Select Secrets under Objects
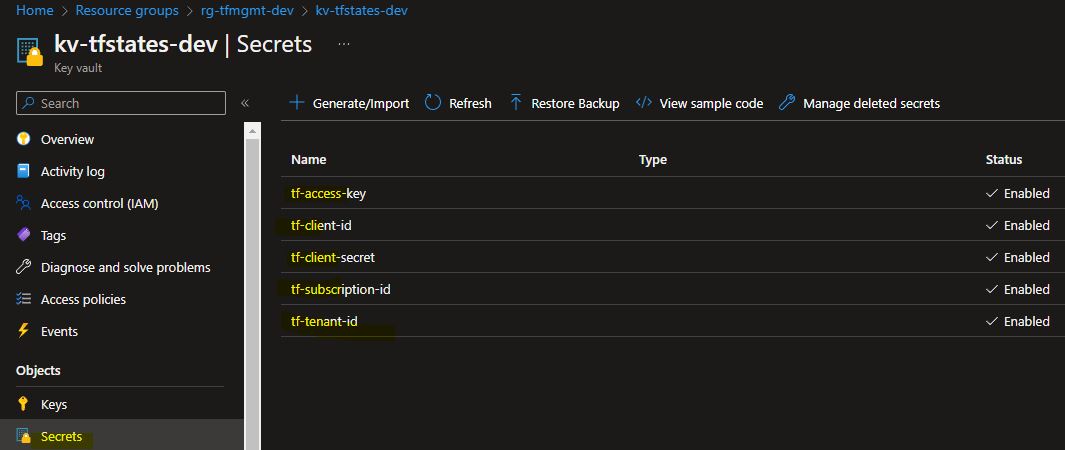Image resolution: width=1065 pixels, height=450 pixels. click(61, 436)
